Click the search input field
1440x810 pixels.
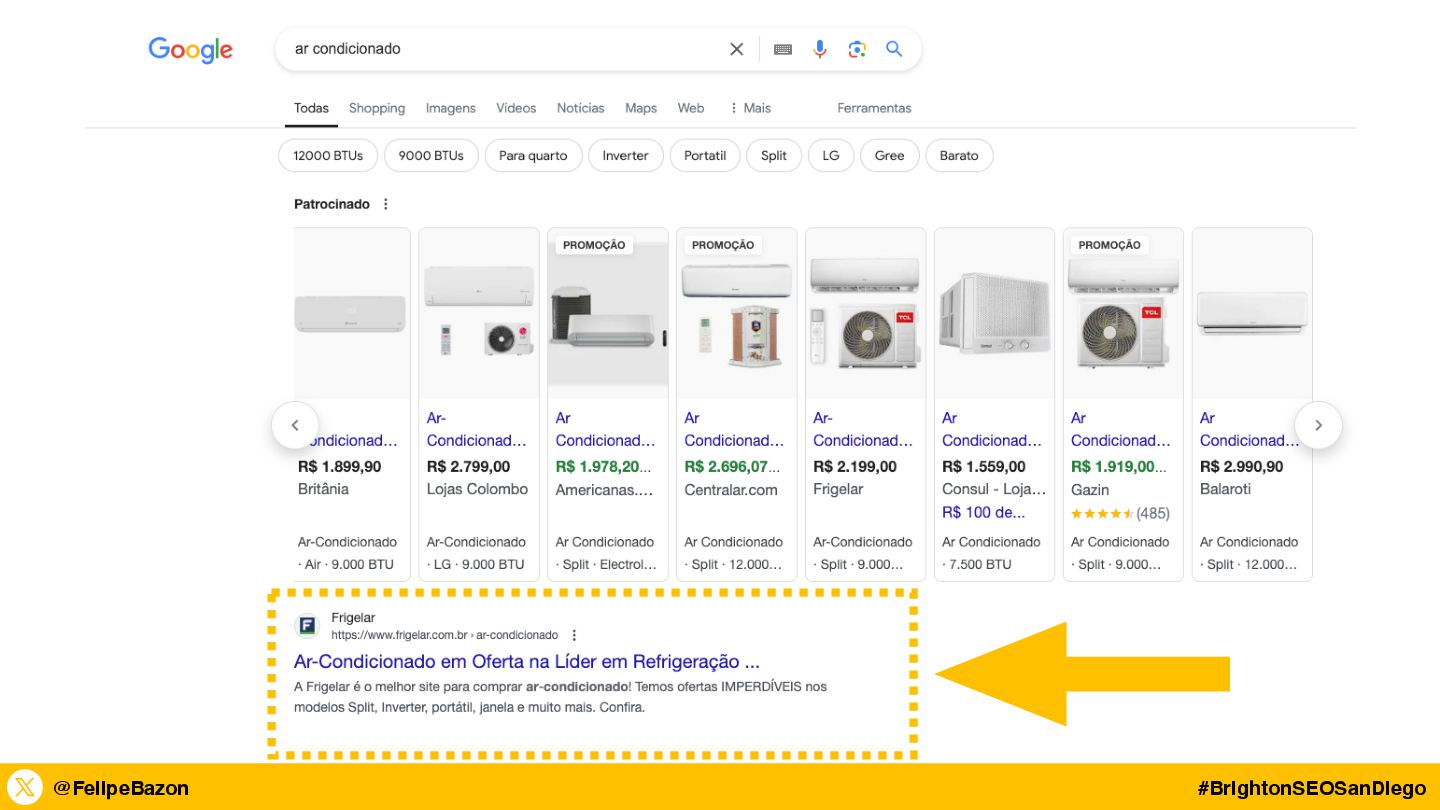pos(500,49)
